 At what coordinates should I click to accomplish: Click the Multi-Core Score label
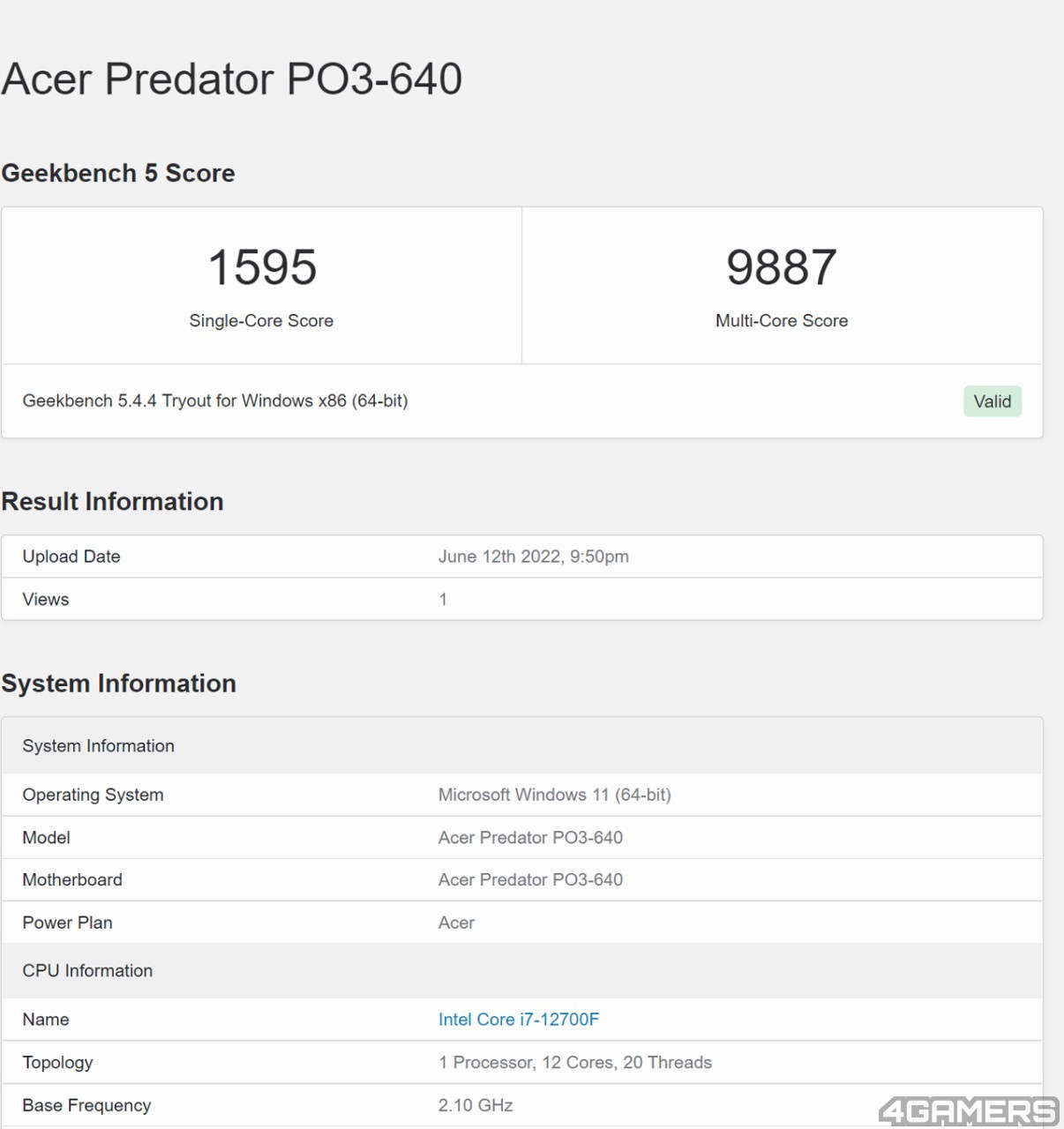pos(782,321)
